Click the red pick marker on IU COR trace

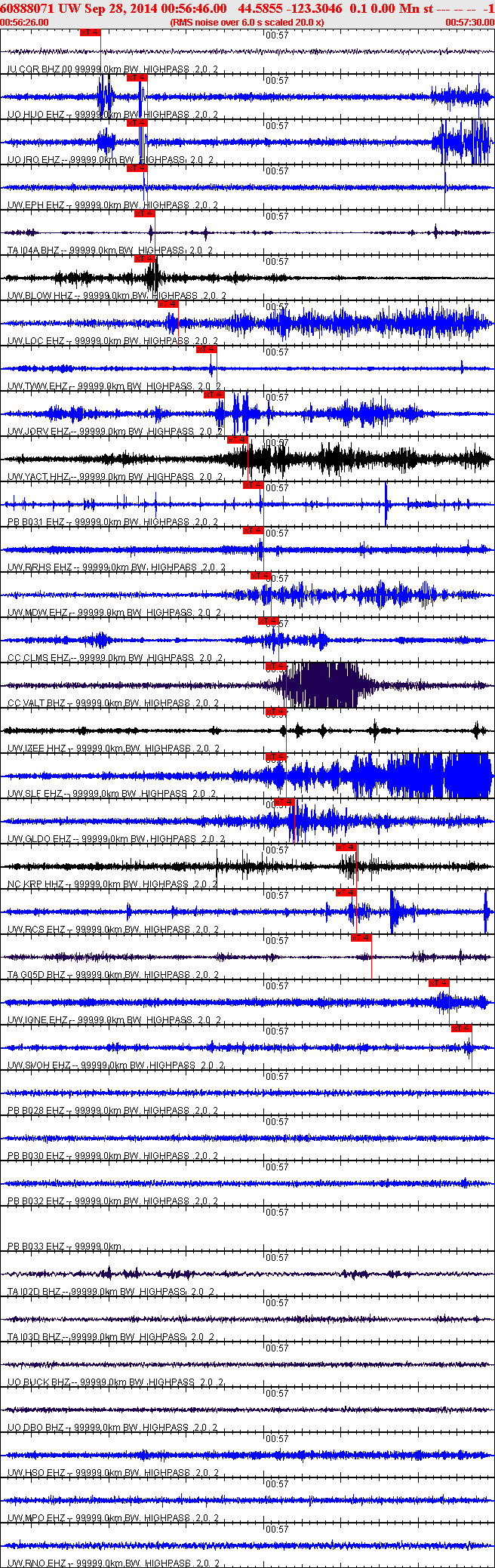90,32
